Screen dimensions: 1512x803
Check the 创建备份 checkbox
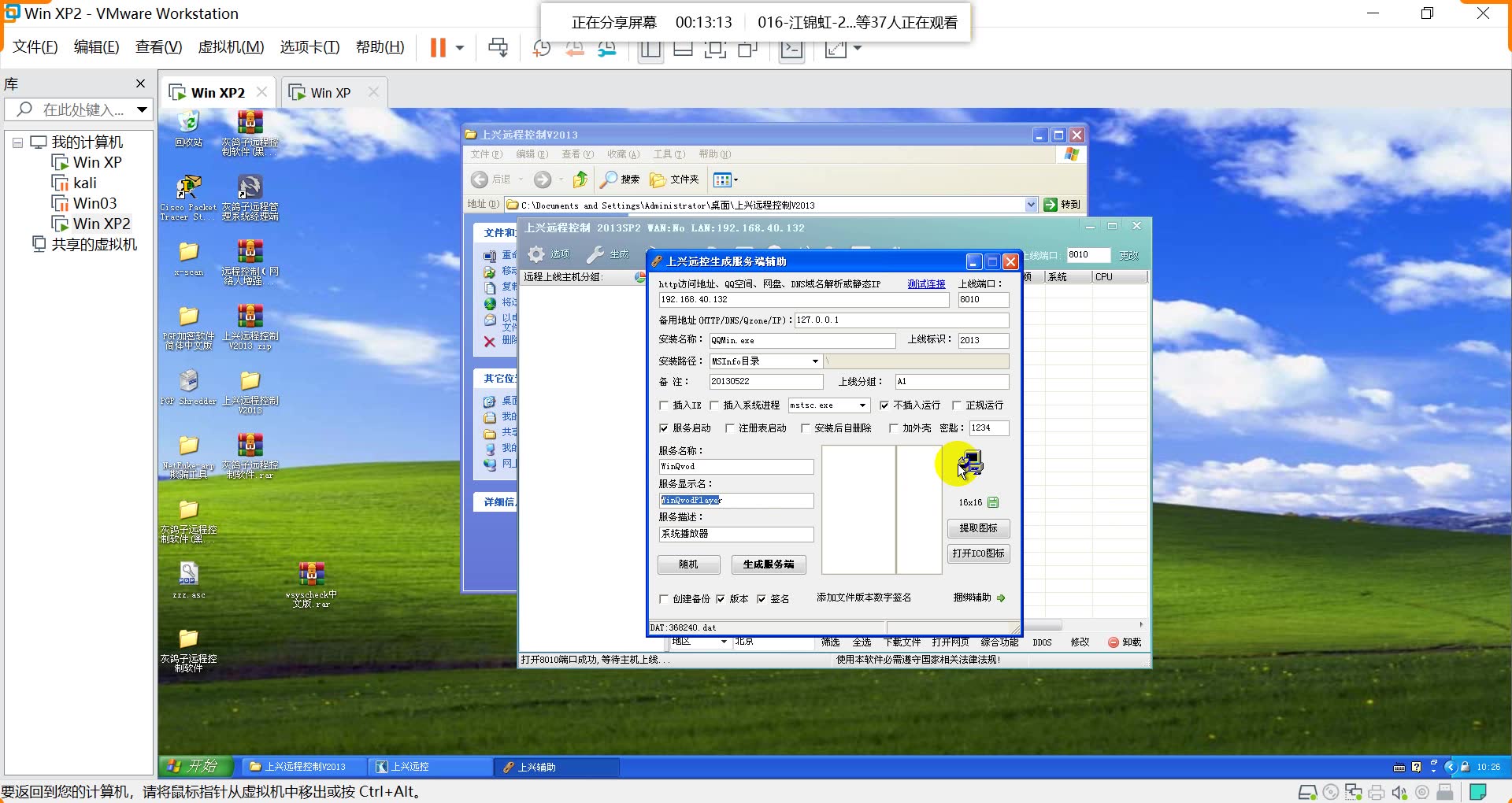pyautogui.click(x=664, y=599)
